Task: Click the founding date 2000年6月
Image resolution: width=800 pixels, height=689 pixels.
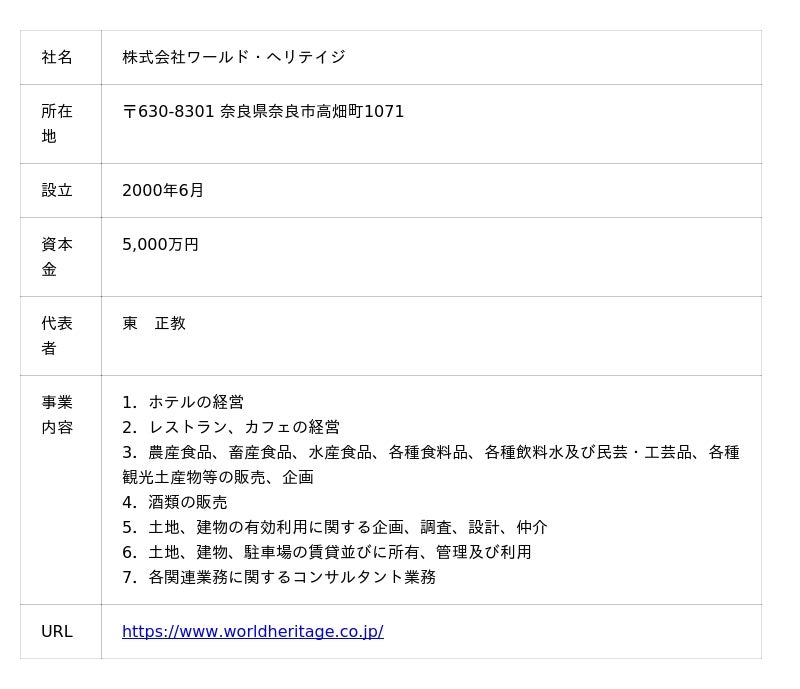Action: tap(163, 191)
